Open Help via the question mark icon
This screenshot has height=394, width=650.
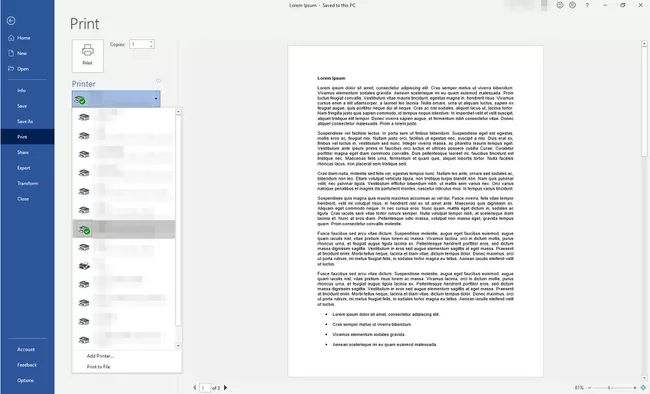pyautogui.click(x=587, y=5)
